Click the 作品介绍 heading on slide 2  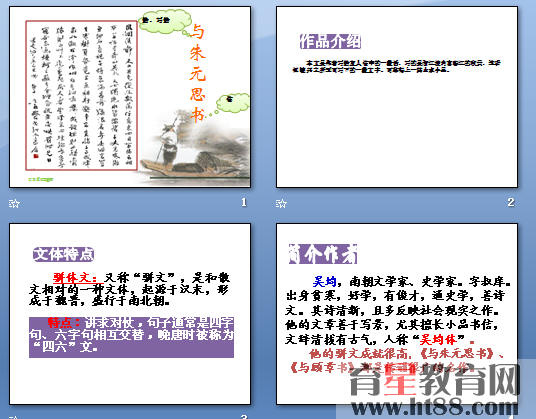330,42
